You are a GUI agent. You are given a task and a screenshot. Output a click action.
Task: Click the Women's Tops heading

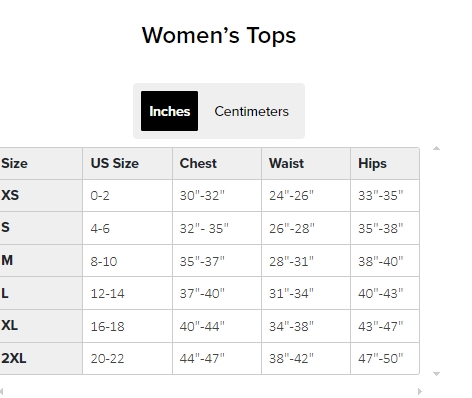coord(219,35)
